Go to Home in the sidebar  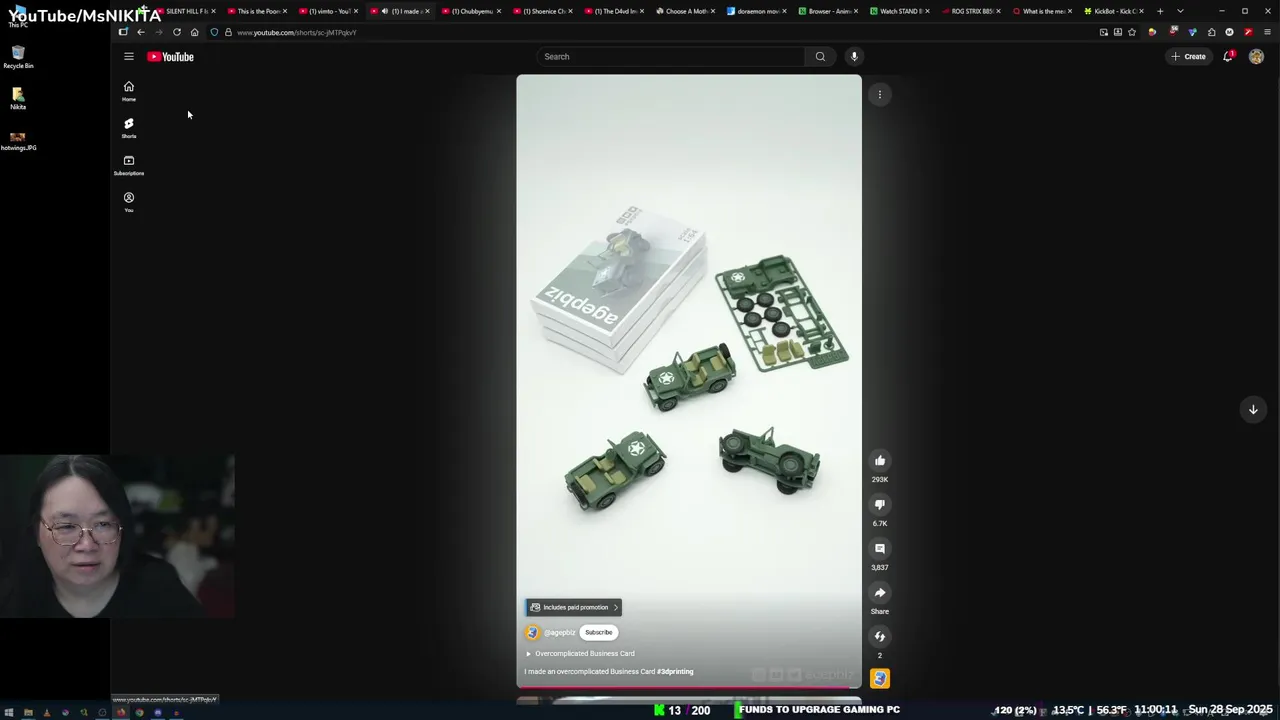click(x=128, y=91)
